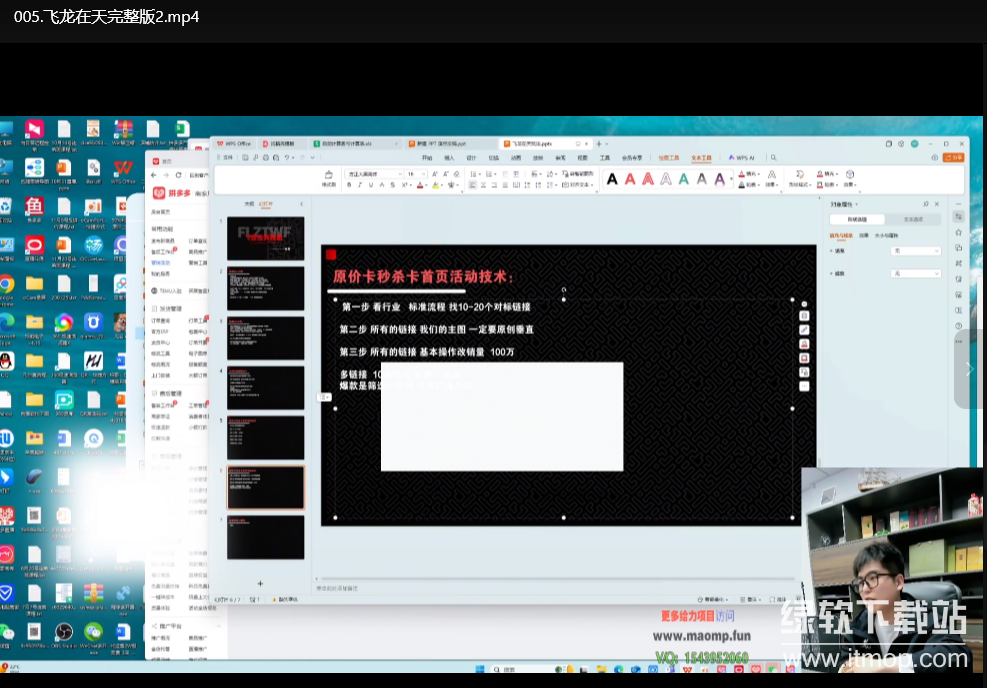Open the WPS AI menu

click(x=744, y=157)
